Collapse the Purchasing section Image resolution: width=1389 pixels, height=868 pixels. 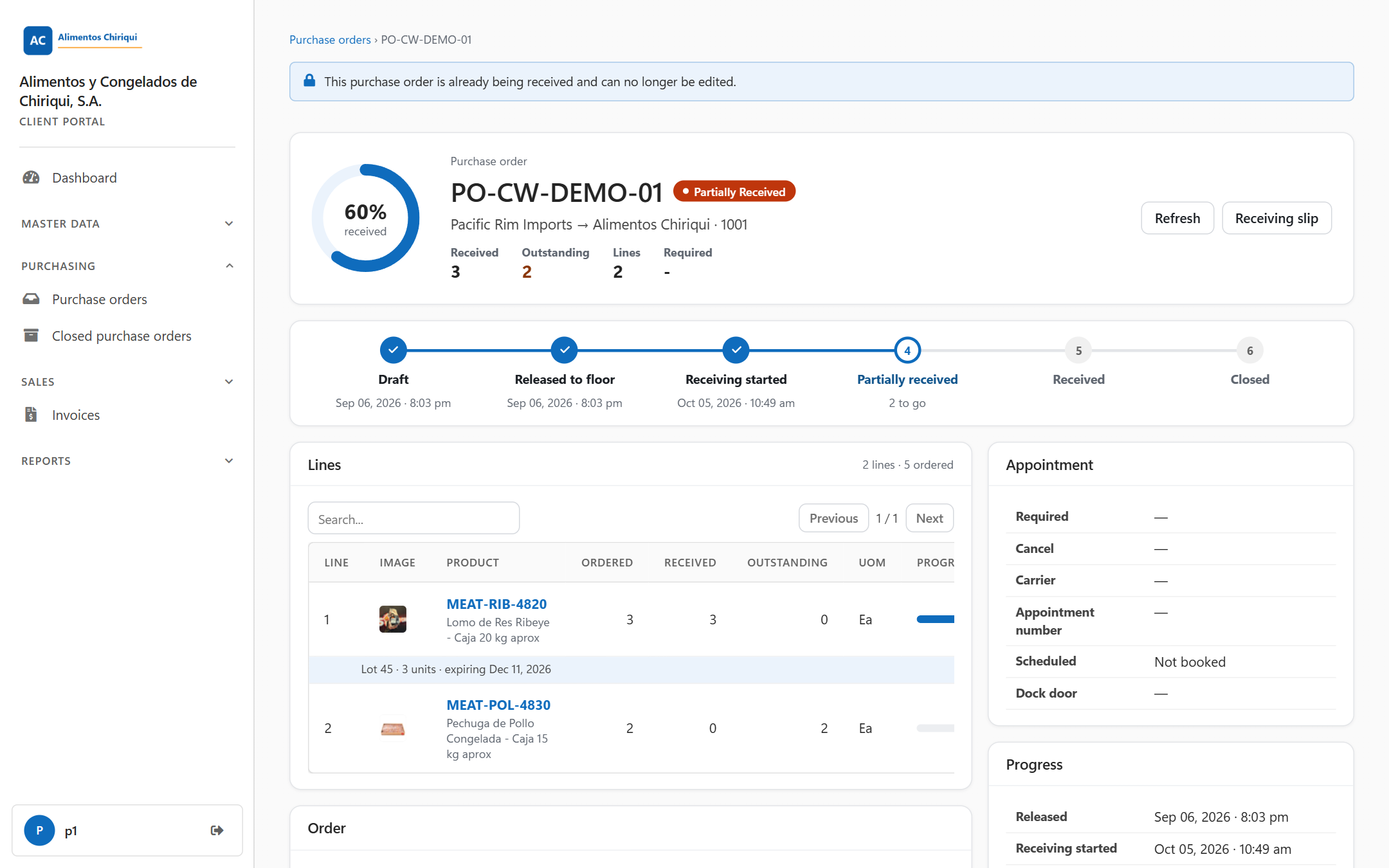(x=127, y=266)
